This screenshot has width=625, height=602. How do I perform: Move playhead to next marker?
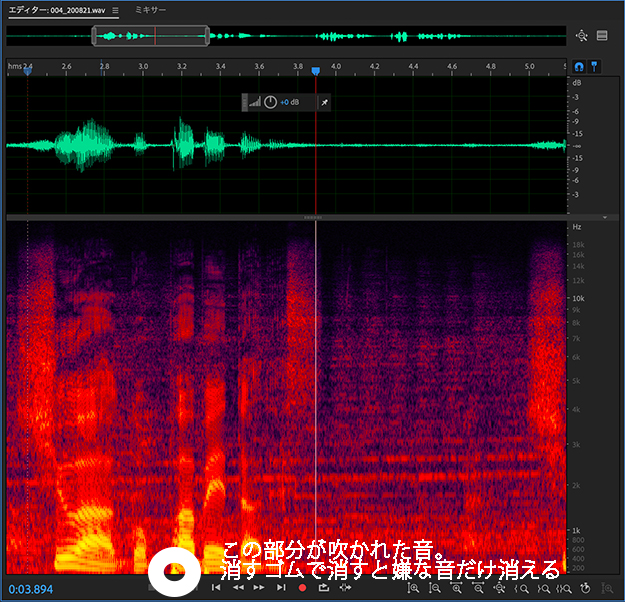(x=282, y=588)
